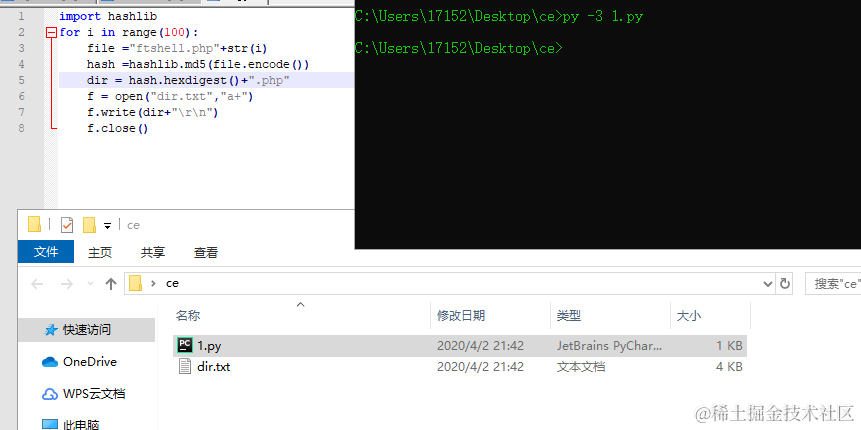Image resolution: width=861 pixels, height=430 pixels.
Task: Select 快速访问 in the navigation pane
Action: tap(87, 330)
